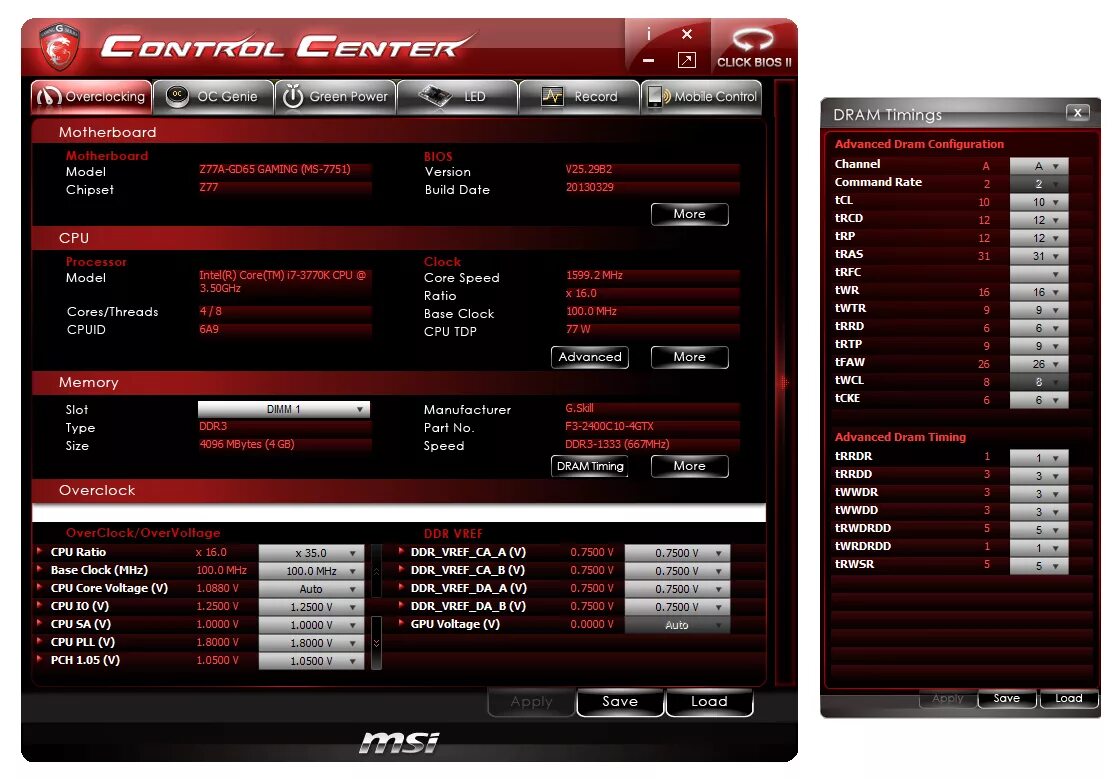Image resolution: width=1116 pixels, height=779 pixels.
Task: Click the white Overclock input bar
Action: (x=399, y=513)
